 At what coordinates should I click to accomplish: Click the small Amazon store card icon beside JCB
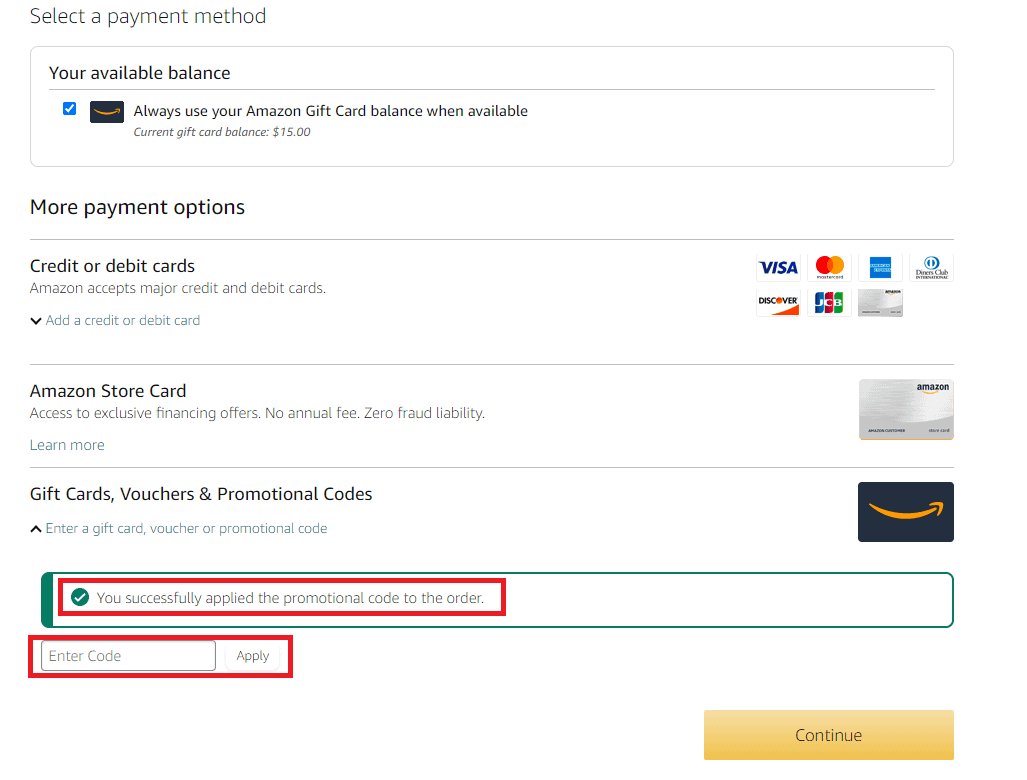pos(880,303)
